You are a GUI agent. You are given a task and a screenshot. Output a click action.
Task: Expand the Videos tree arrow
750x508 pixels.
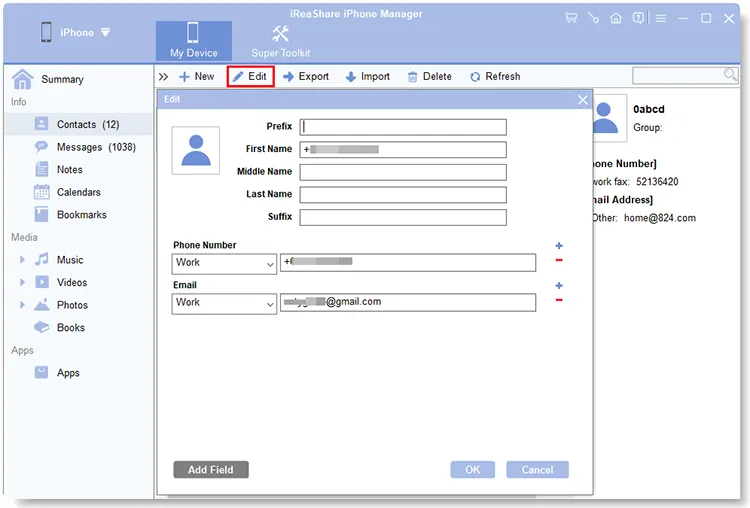point(22,282)
